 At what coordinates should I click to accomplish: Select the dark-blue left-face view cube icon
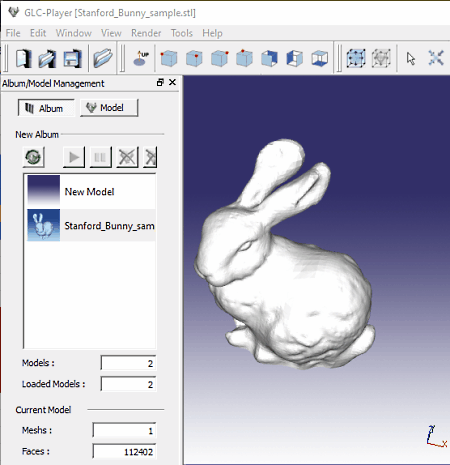[x=295, y=58]
